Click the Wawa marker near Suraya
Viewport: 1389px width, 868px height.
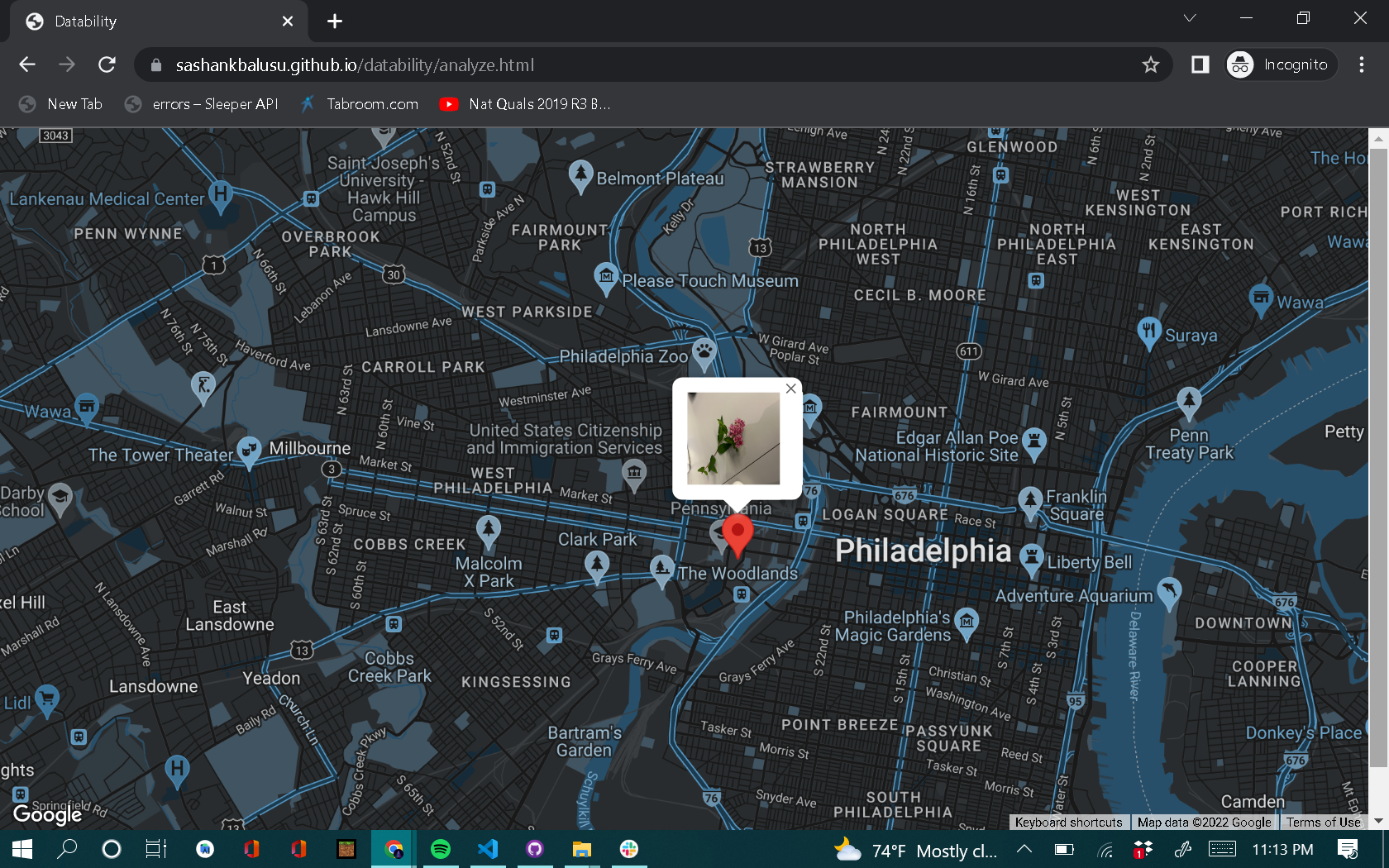[1261, 299]
